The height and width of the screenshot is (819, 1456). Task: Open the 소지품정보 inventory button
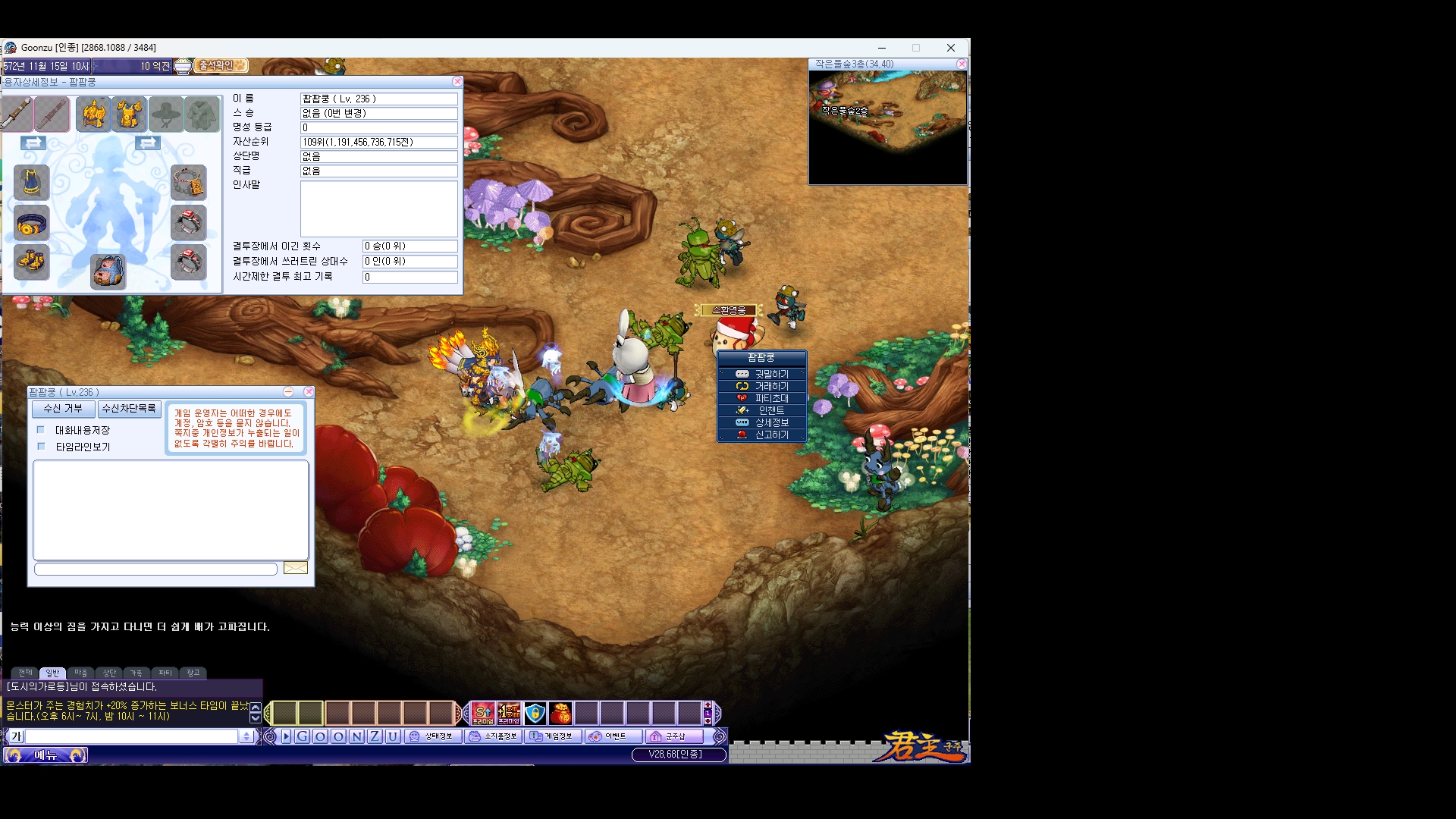coord(494,736)
